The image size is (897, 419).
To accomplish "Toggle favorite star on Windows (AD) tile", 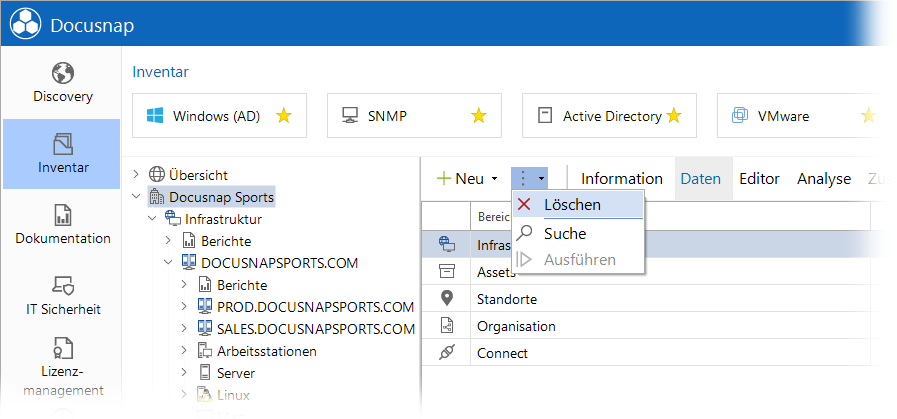I will (284, 116).
